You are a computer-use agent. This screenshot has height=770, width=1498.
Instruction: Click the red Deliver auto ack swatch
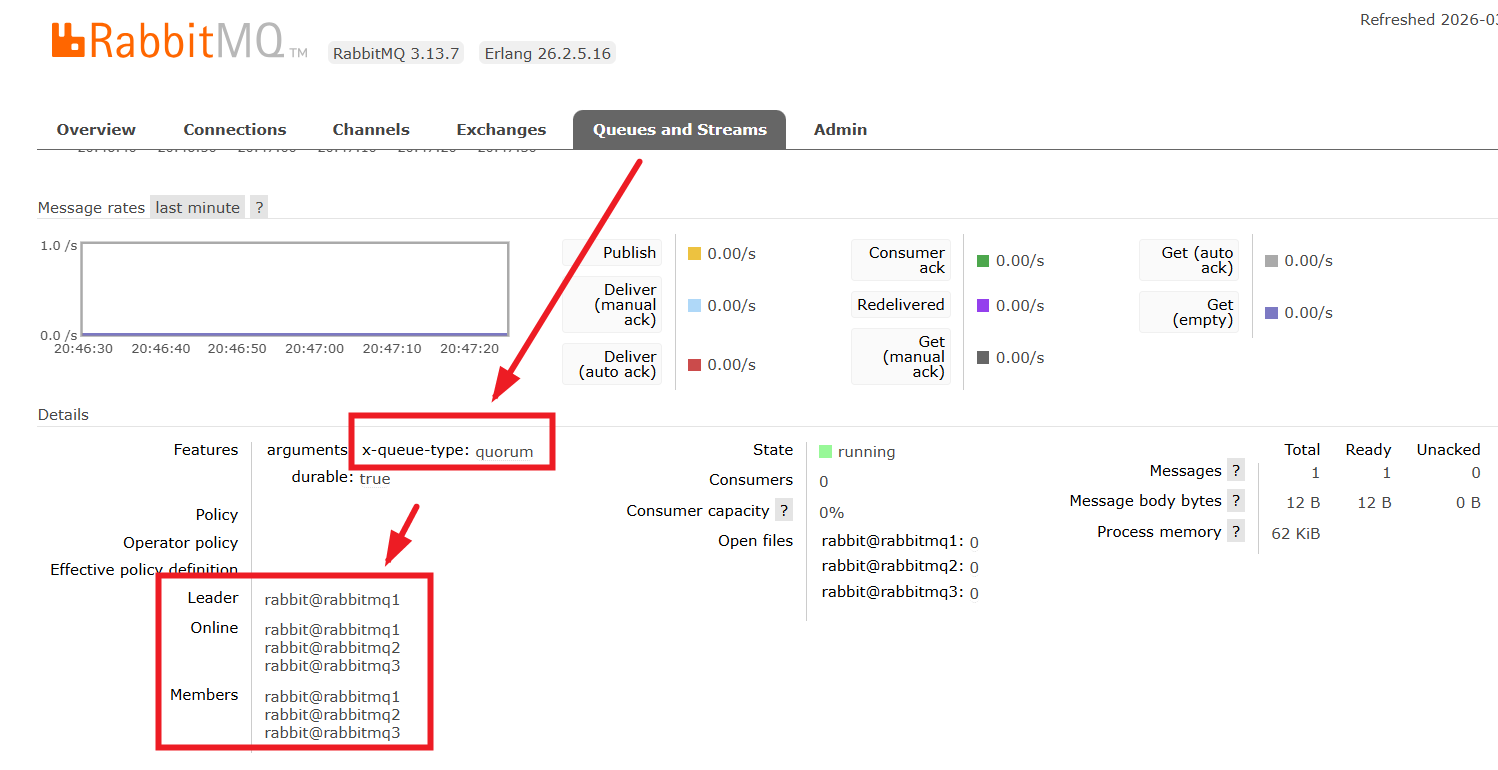click(694, 365)
